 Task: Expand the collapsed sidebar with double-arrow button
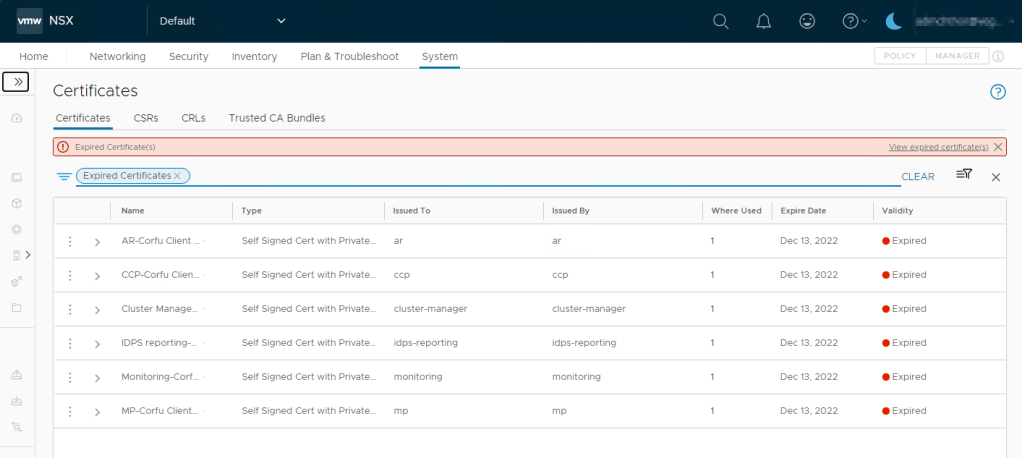pyautogui.click(x=18, y=81)
